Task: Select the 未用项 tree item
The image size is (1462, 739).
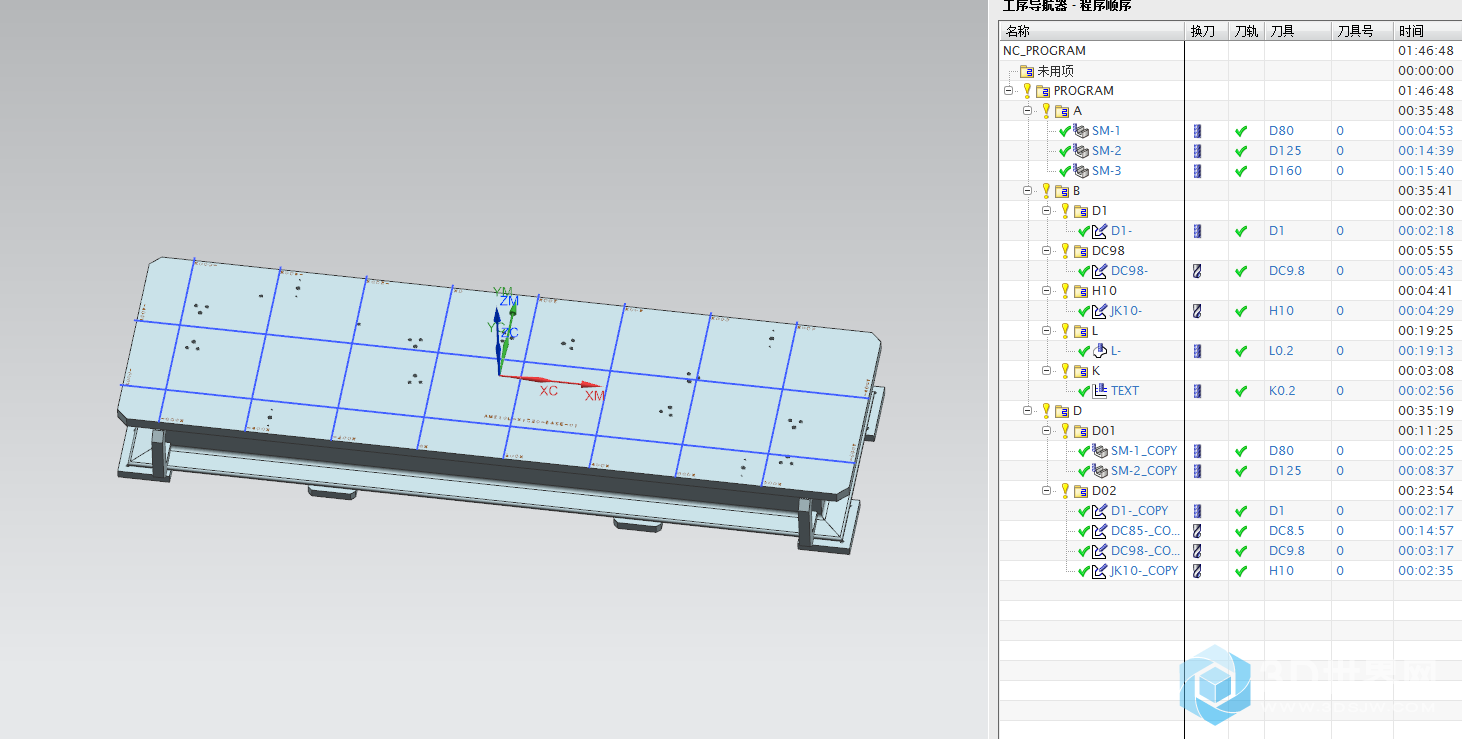Action: [1055, 71]
